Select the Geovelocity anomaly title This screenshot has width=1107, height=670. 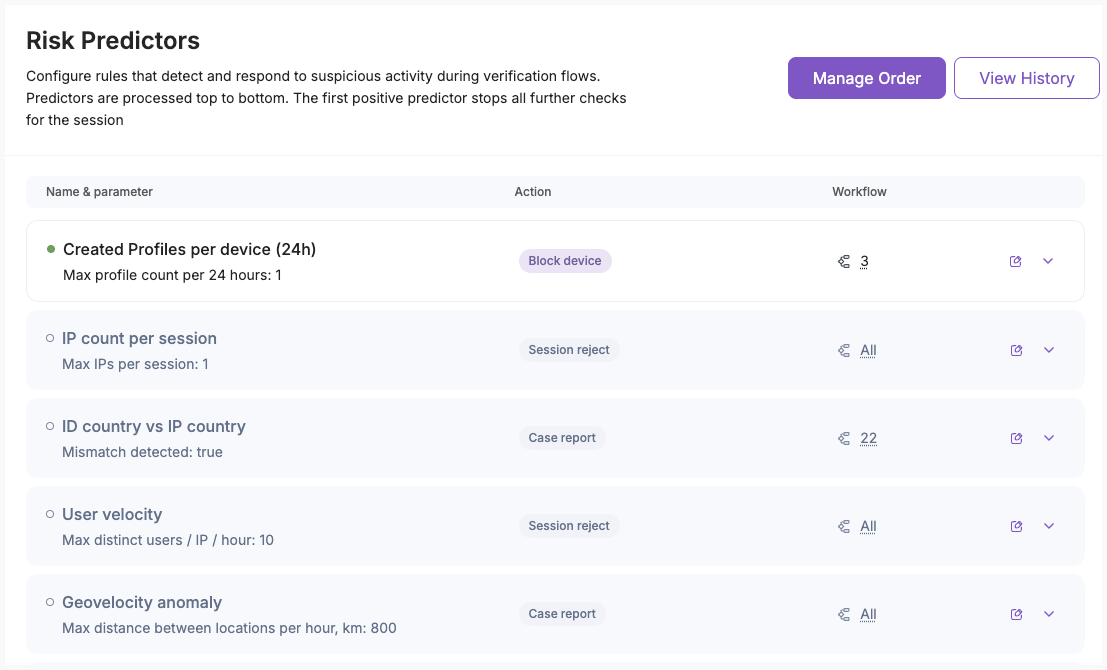[142, 602]
